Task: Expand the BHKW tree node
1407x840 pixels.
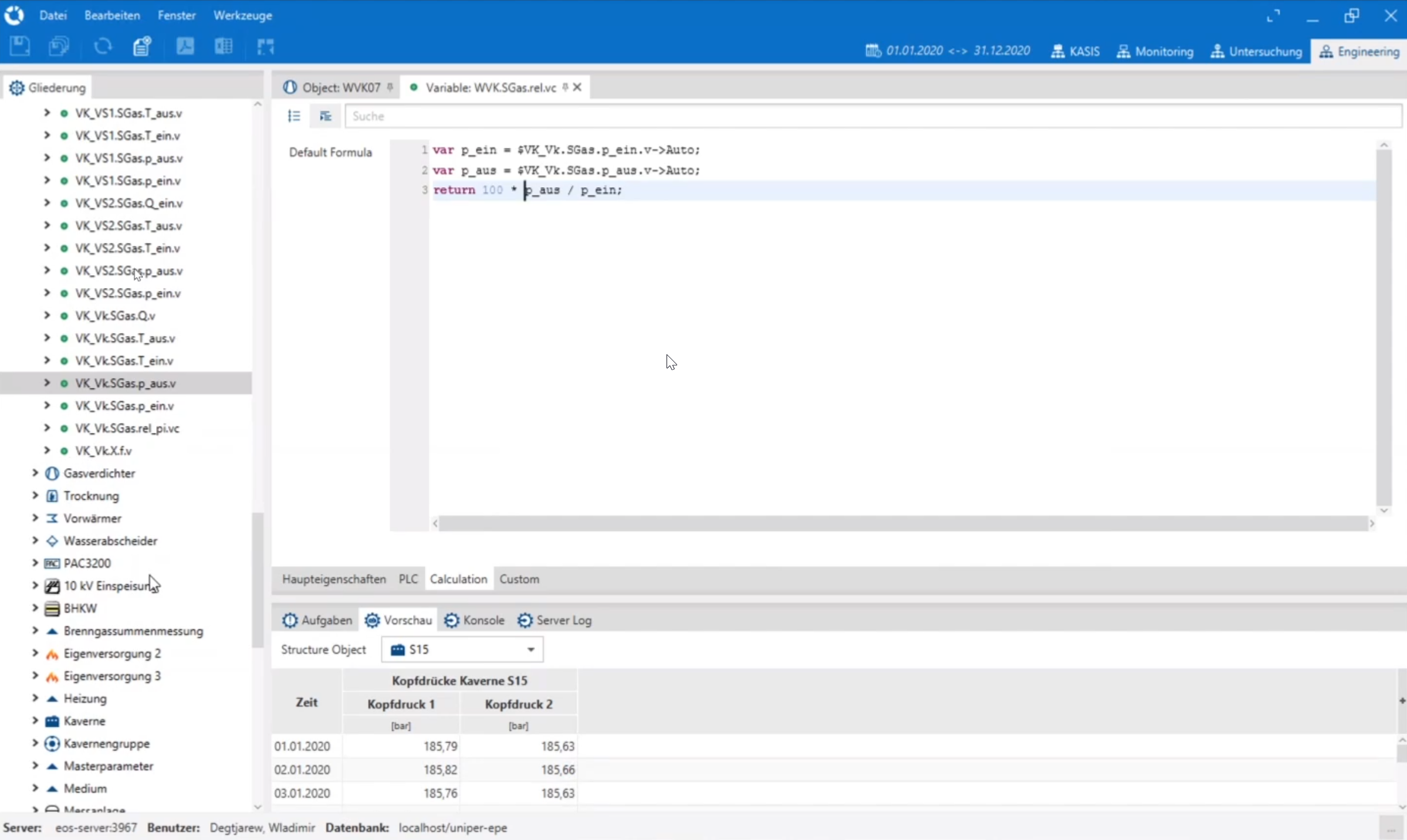Action: 35,608
